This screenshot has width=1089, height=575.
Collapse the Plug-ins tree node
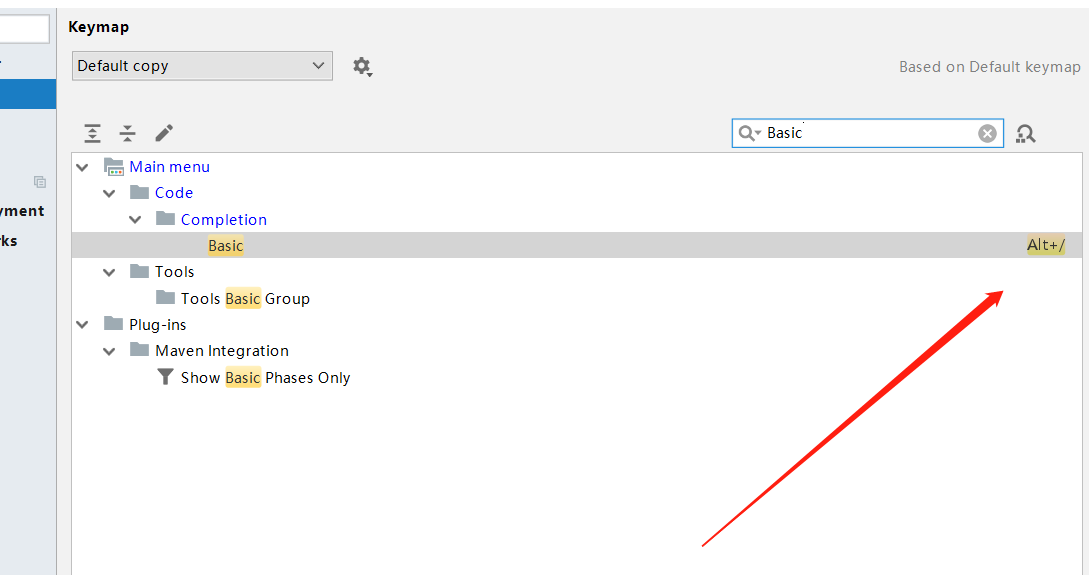pyautogui.click(x=83, y=324)
